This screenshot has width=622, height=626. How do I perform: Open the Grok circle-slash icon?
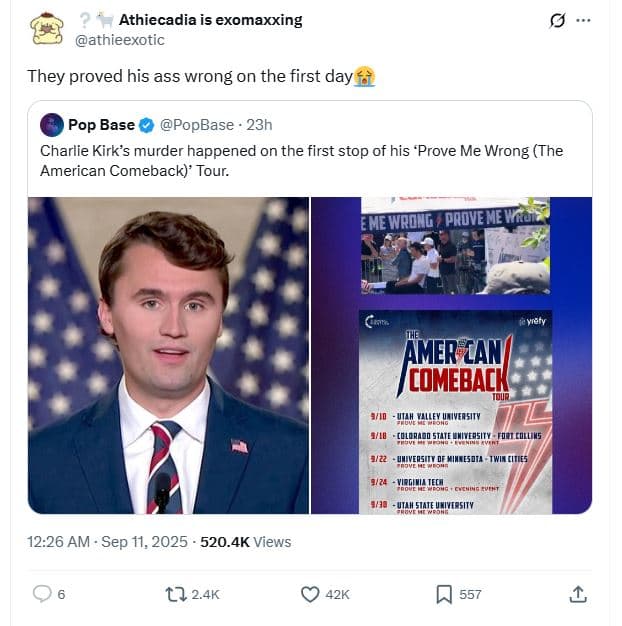[x=558, y=20]
